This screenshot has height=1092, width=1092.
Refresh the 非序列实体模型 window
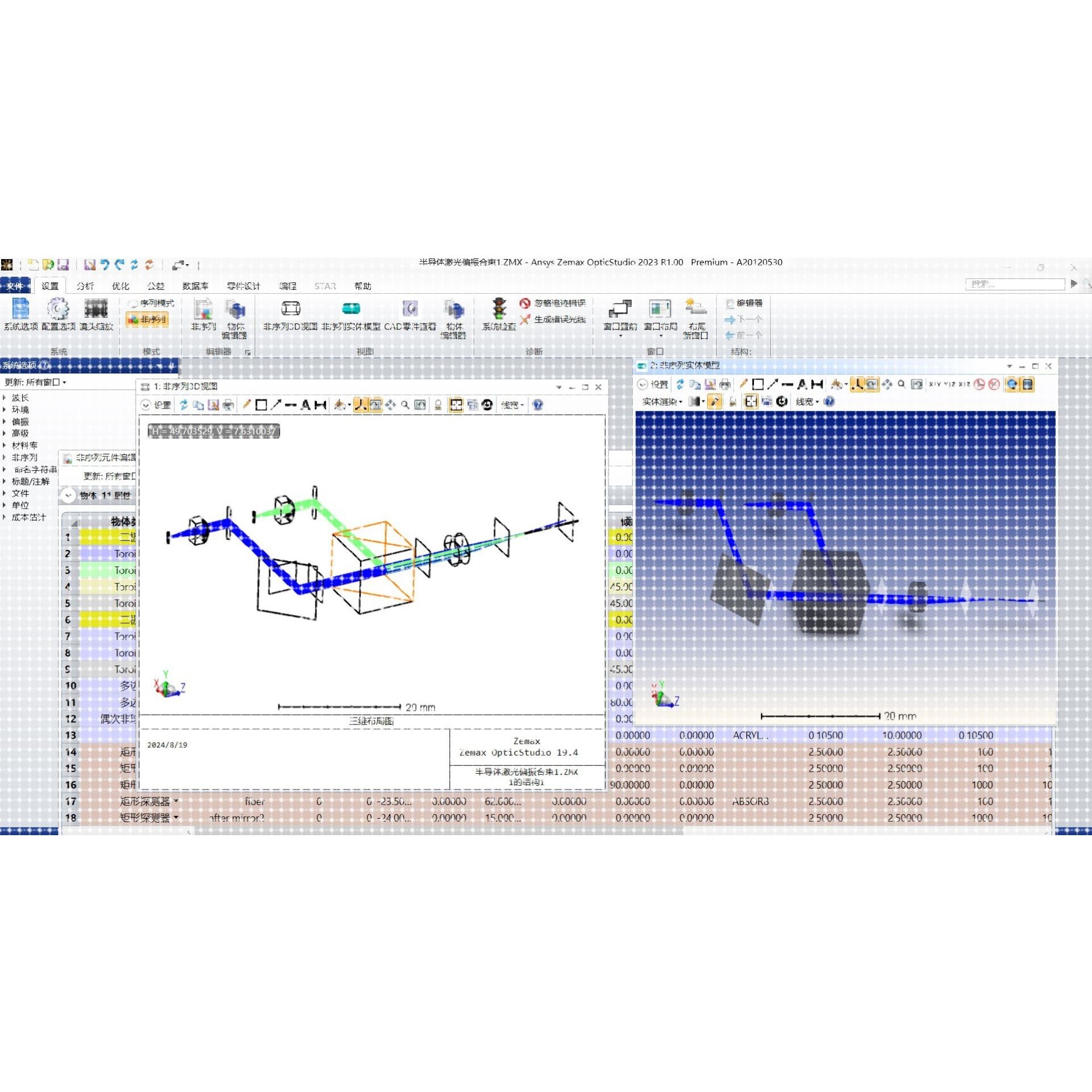(680, 385)
